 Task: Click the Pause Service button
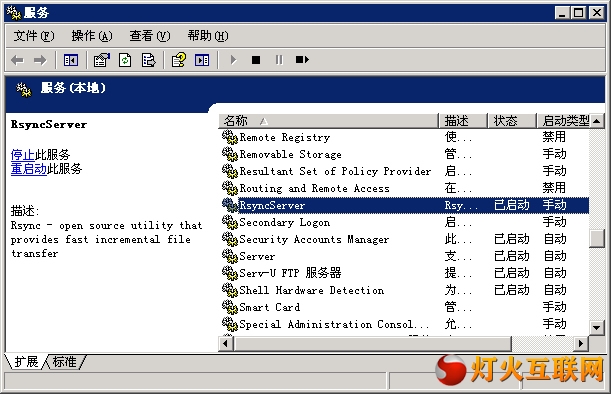pyautogui.click(x=279, y=60)
